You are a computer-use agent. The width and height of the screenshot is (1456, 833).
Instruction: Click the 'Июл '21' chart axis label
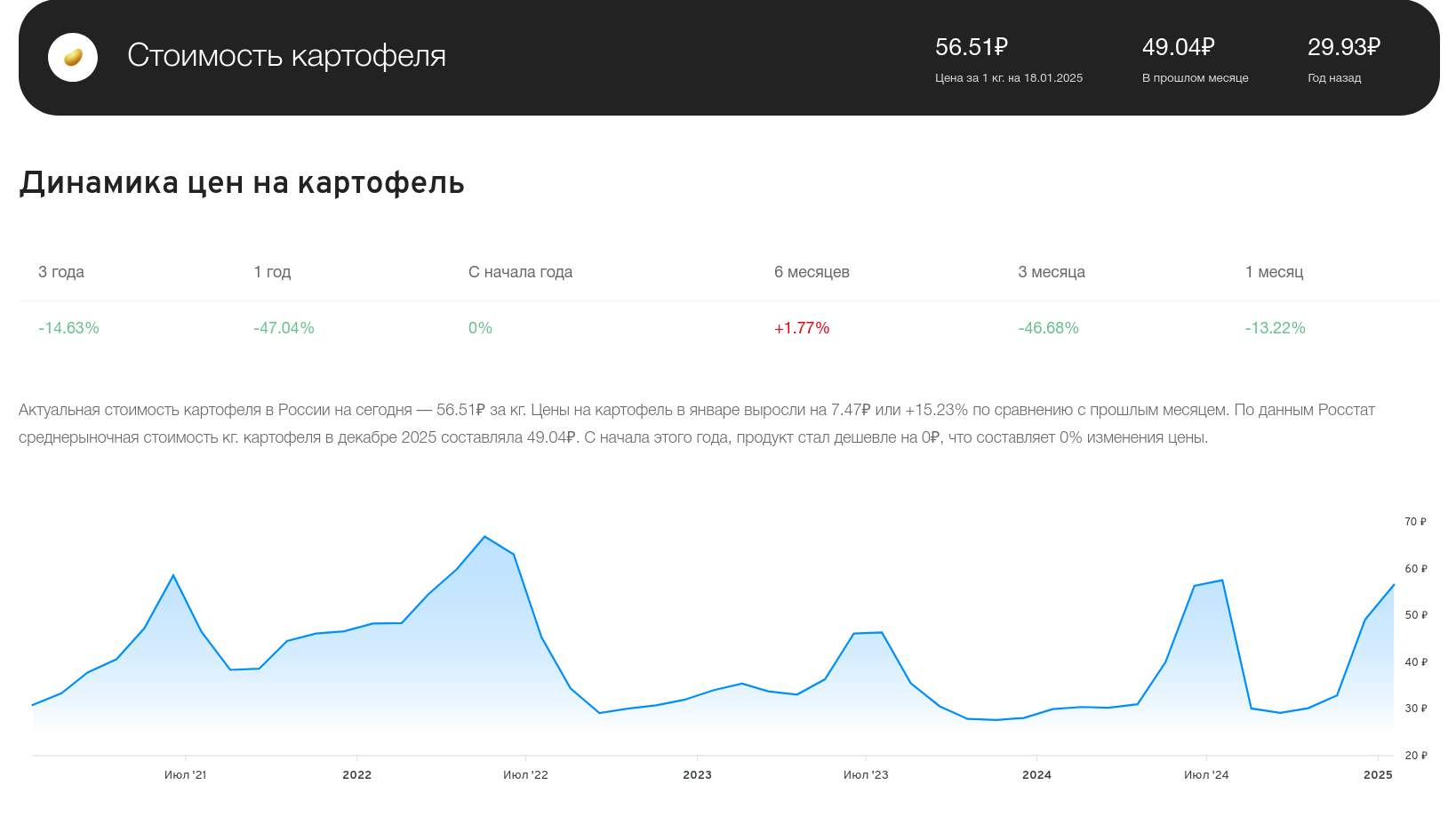point(185,775)
